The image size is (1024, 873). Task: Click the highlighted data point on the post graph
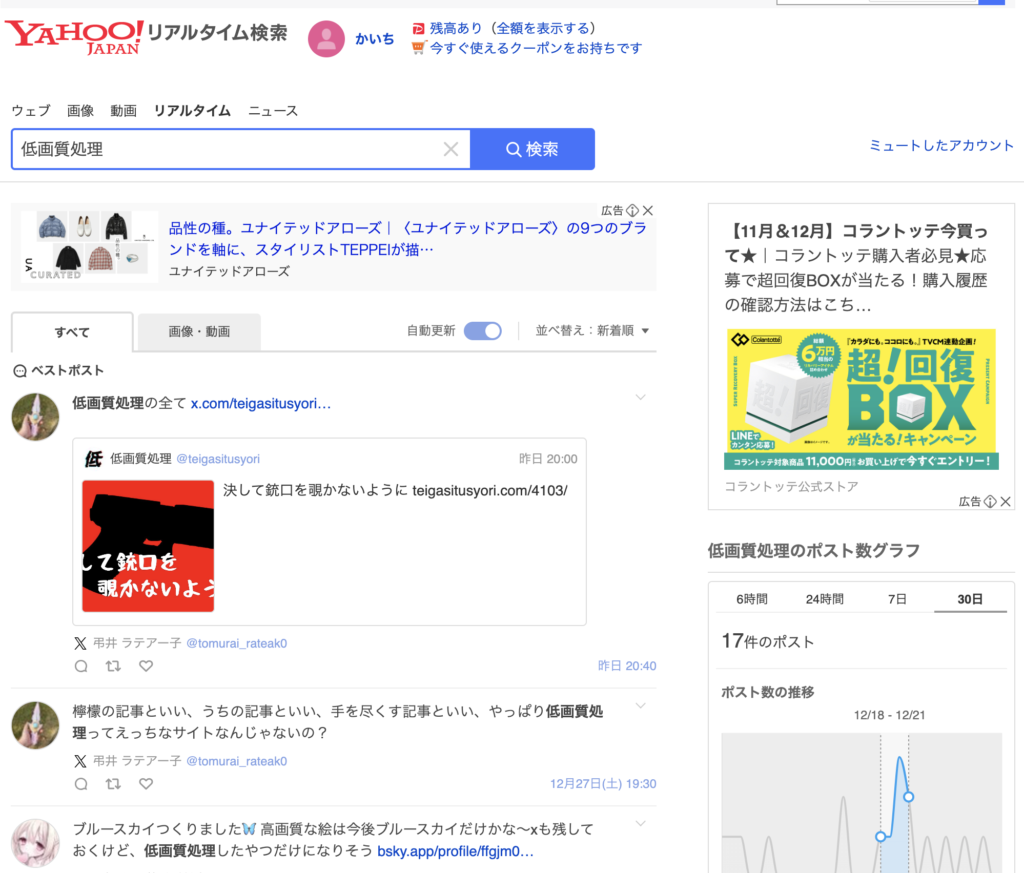908,796
